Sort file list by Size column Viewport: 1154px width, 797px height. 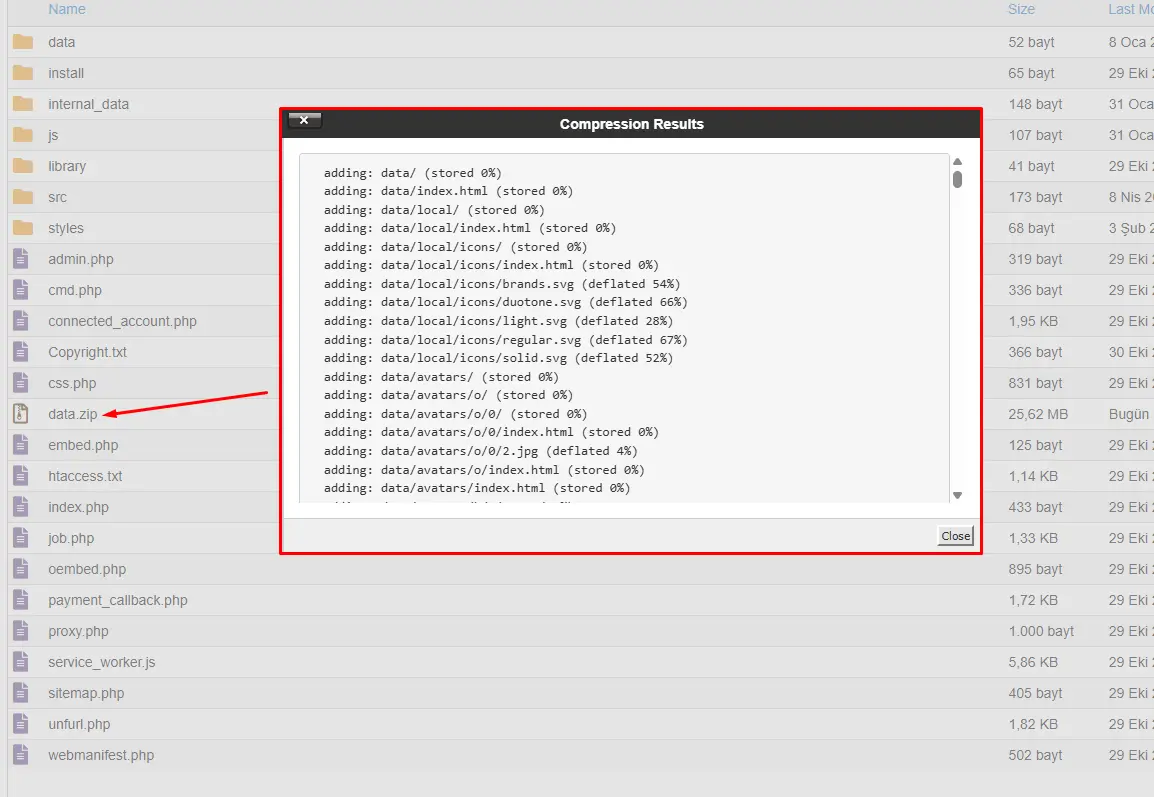(1022, 9)
